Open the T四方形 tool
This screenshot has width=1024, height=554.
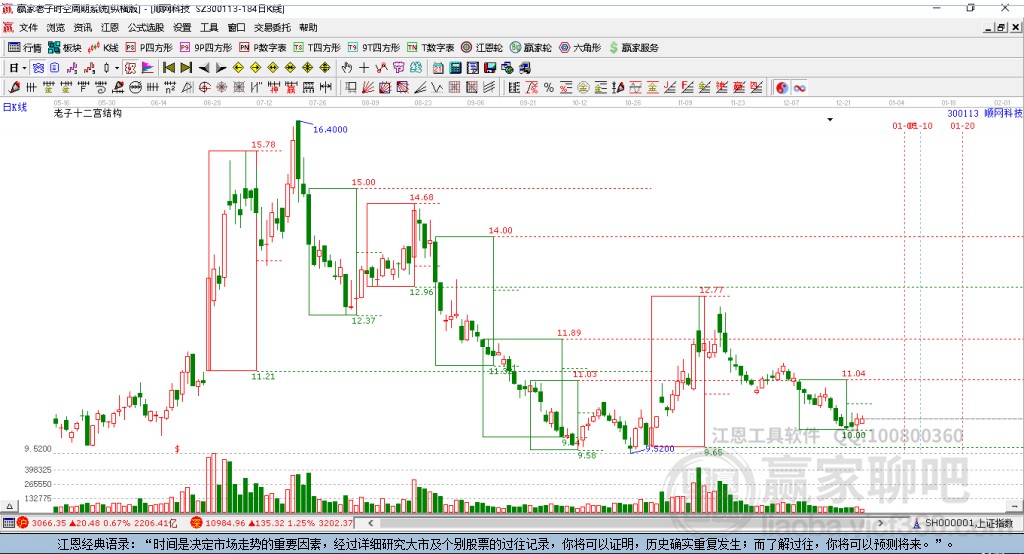pyautogui.click(x=317, y=48)
